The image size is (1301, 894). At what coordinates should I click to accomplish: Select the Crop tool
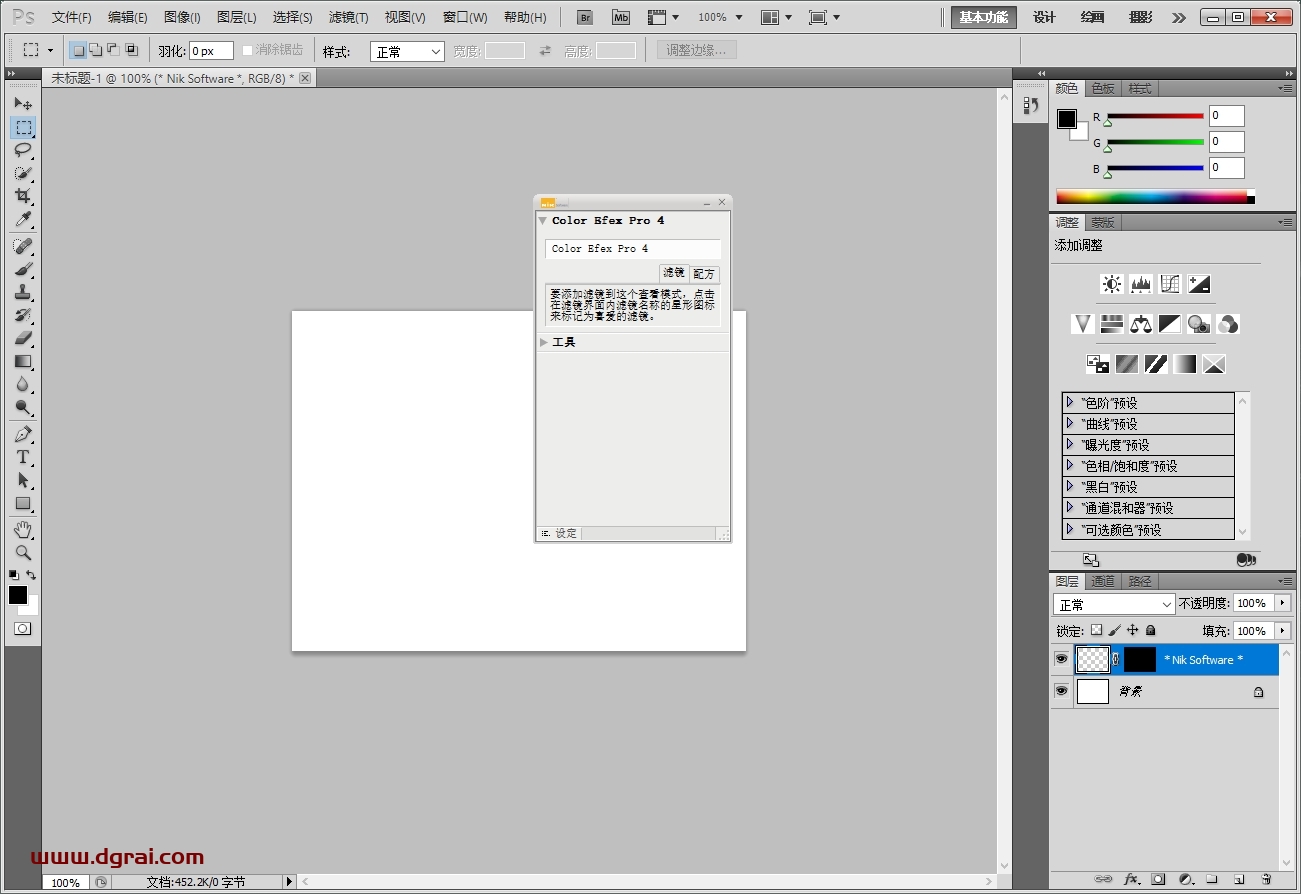coord(23,196)
